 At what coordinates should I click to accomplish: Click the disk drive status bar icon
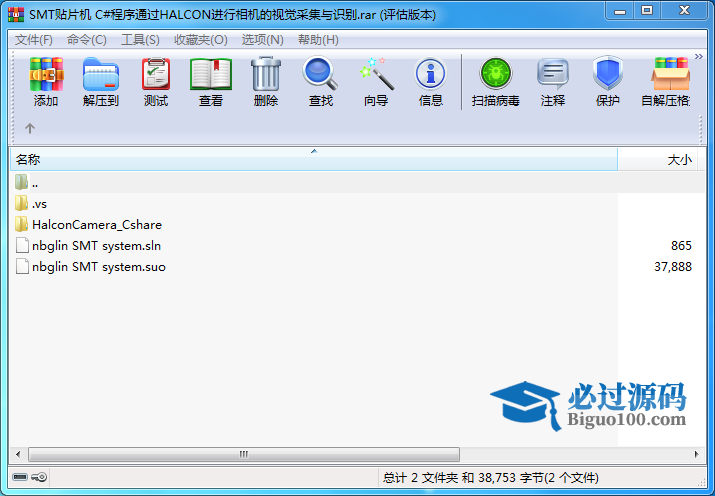click(21, 477)
